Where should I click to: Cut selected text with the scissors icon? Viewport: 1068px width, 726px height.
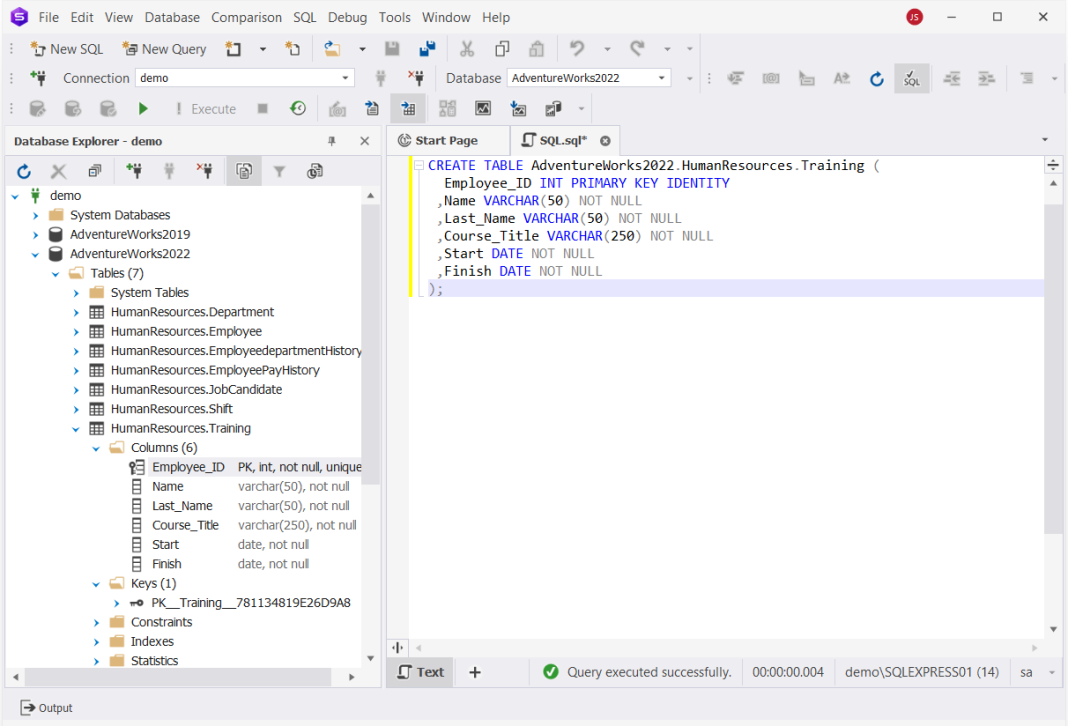[466, 48]
